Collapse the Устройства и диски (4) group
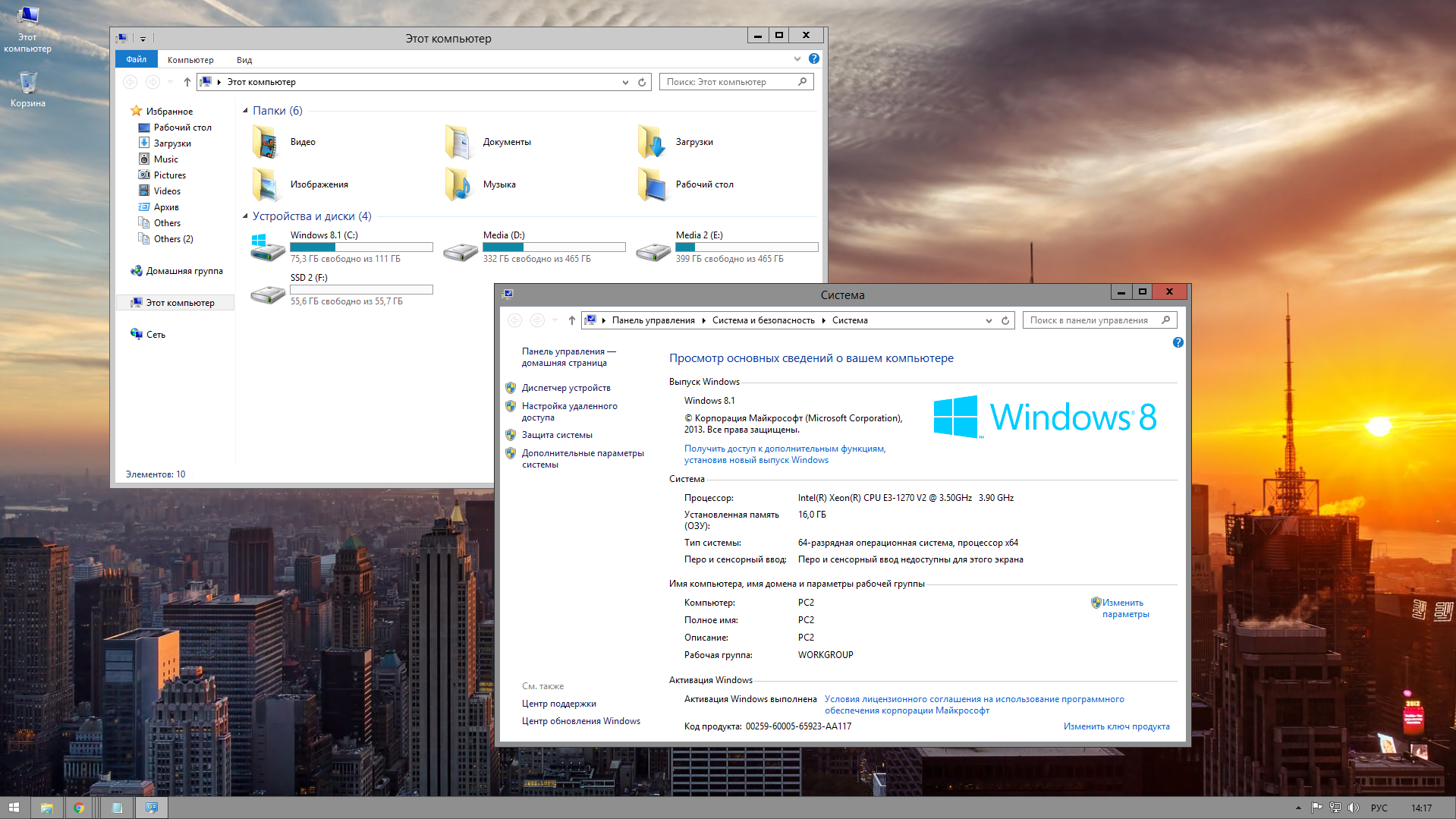 245,216
